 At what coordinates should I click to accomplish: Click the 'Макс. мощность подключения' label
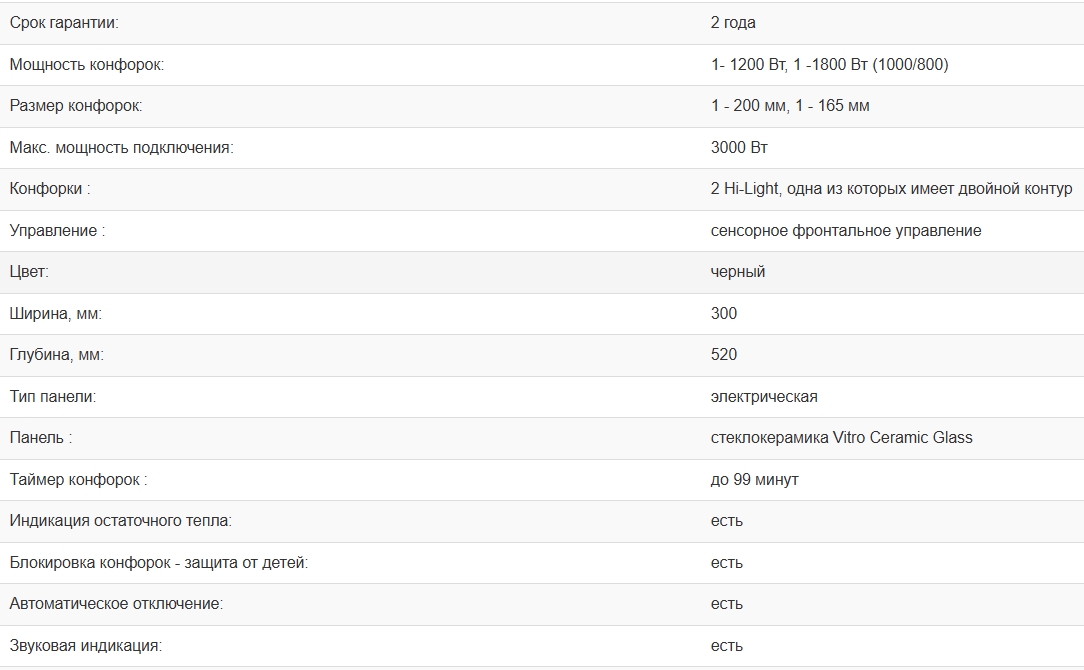122,148
